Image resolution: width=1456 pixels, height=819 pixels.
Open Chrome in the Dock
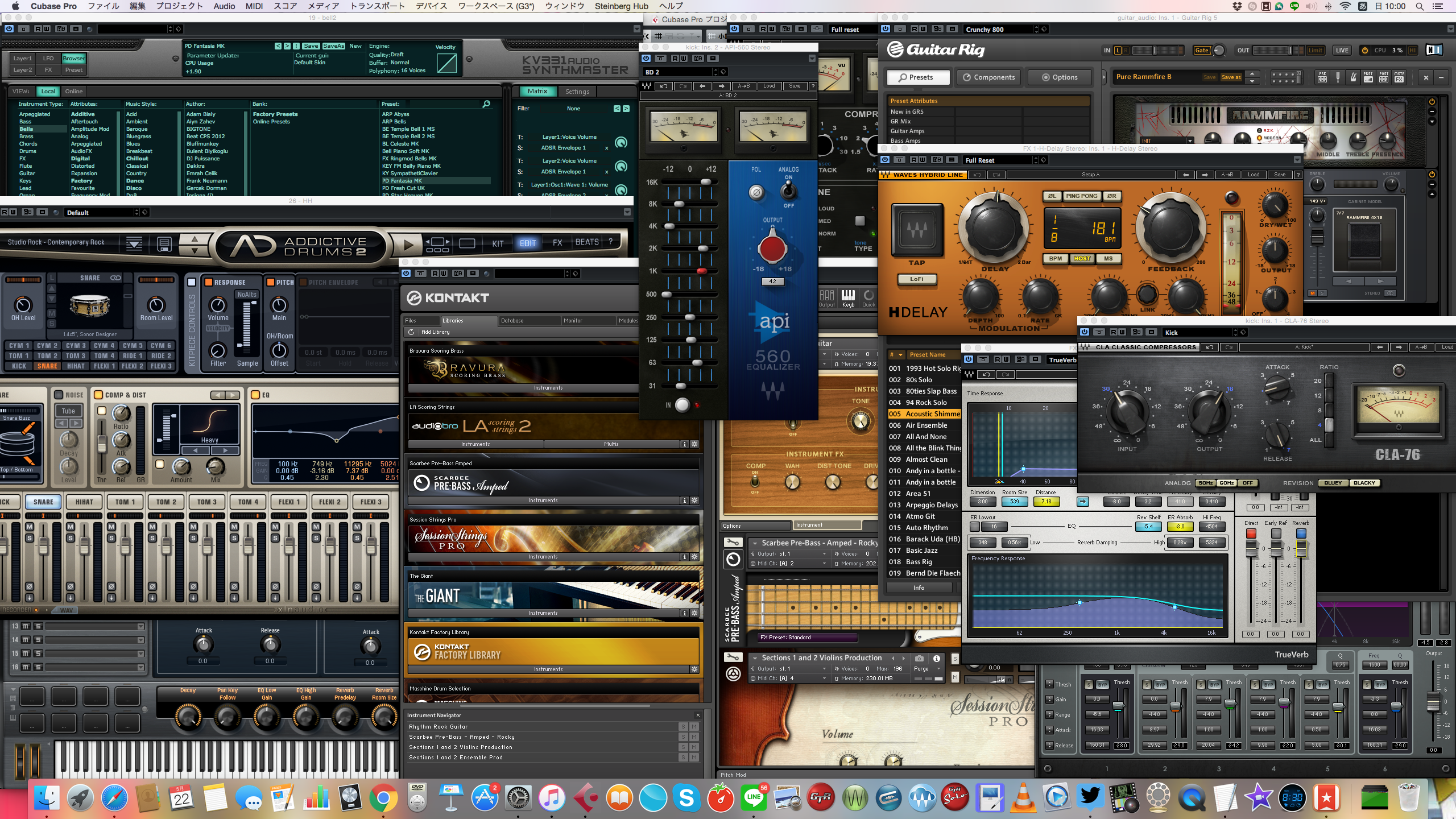[x=383, y=798]
